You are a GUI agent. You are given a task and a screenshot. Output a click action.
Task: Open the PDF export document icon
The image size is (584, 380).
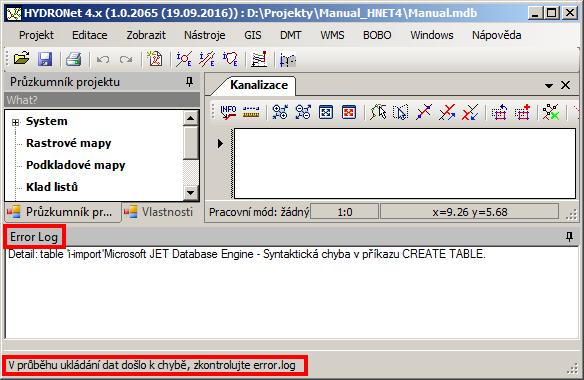pyautogui.click(x=155, y=59)
